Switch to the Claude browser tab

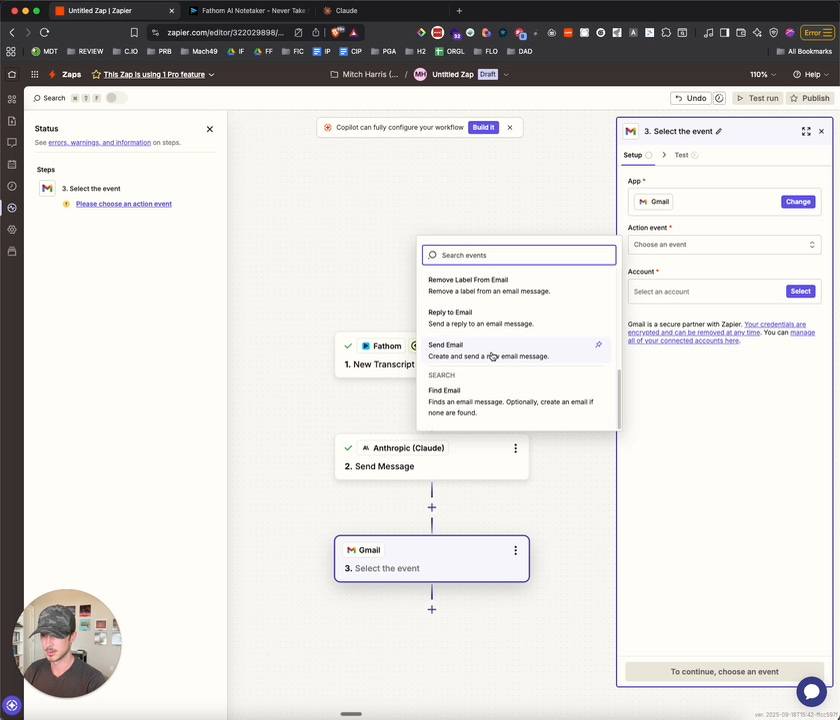coord(346,11)
